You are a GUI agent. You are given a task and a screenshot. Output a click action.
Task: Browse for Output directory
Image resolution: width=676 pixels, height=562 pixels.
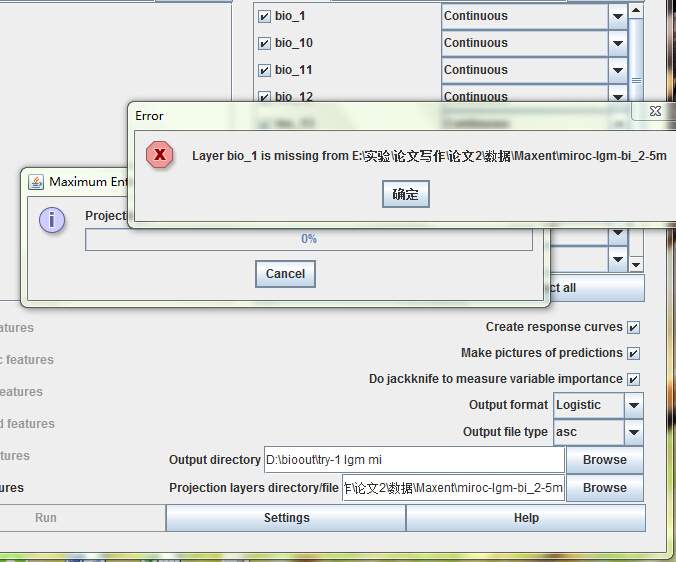(604, 460)
